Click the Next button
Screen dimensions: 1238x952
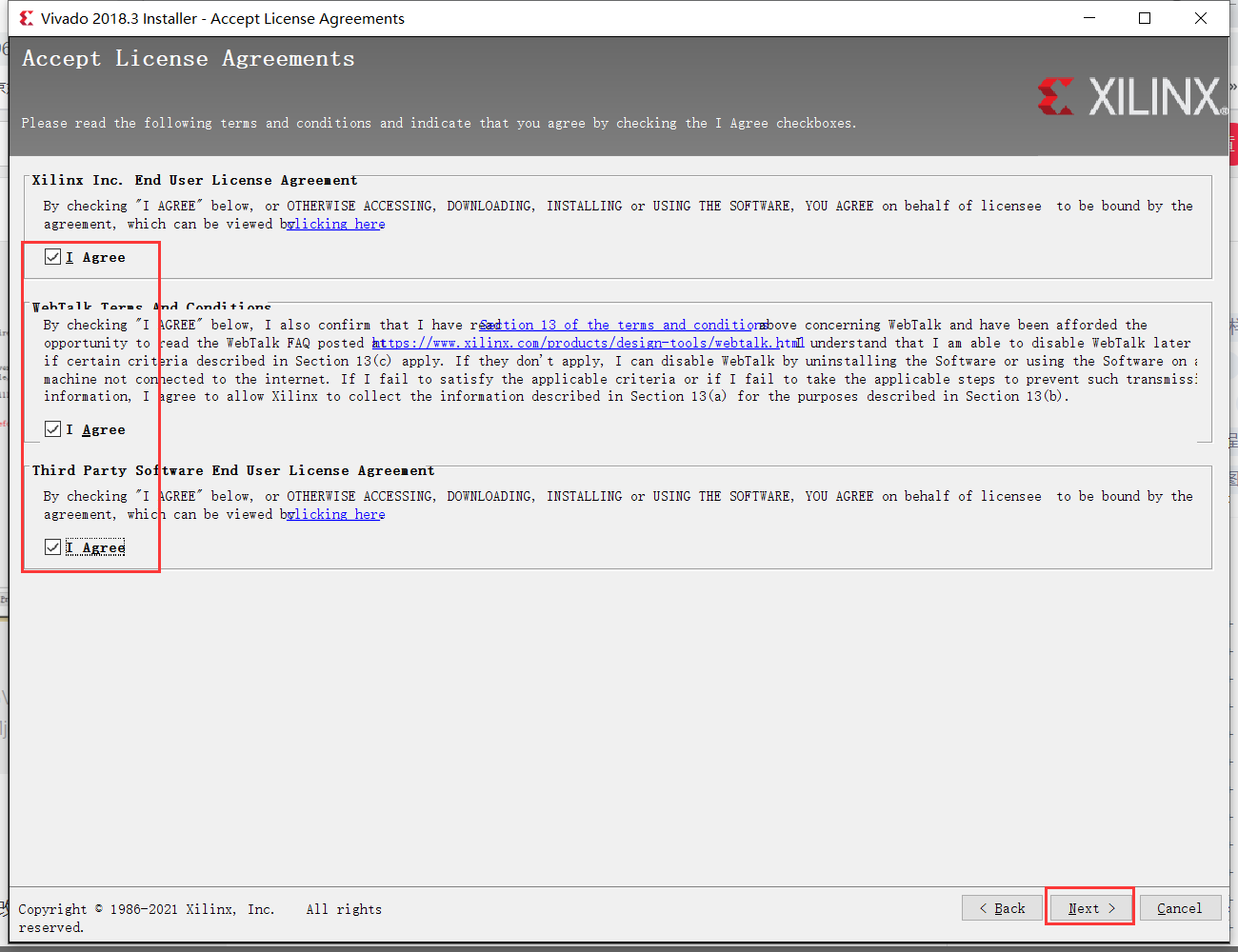(x=1091, y=908)
